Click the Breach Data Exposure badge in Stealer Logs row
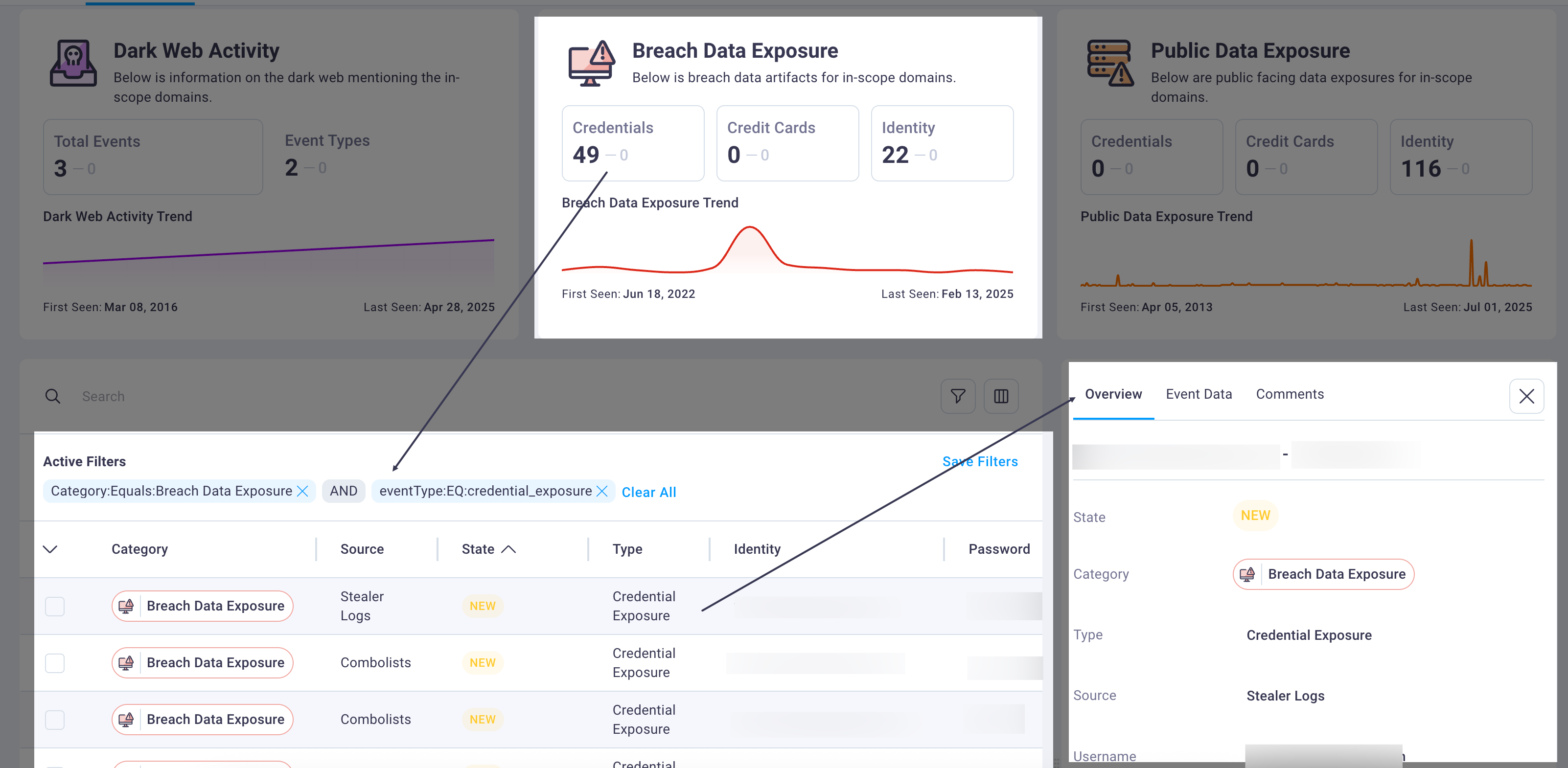Viewport: 1568px width, 768px height. (202, 606)
